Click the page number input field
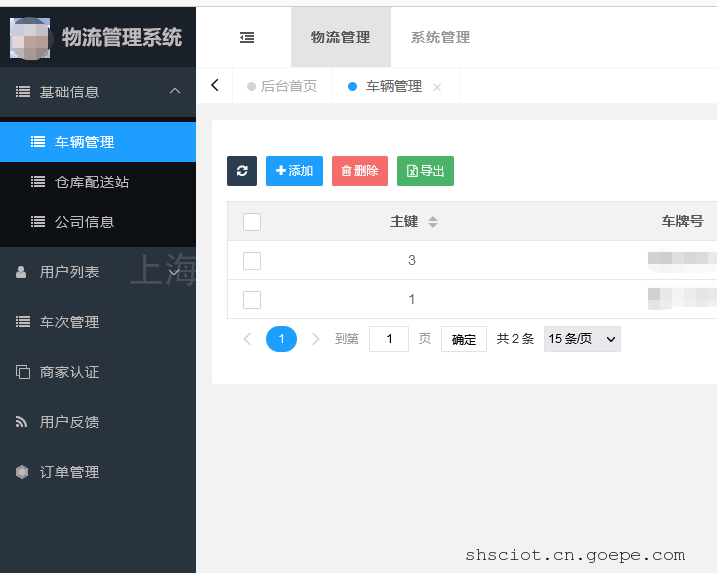The width and height of the screenshot is (717, 573). [389, 339]
